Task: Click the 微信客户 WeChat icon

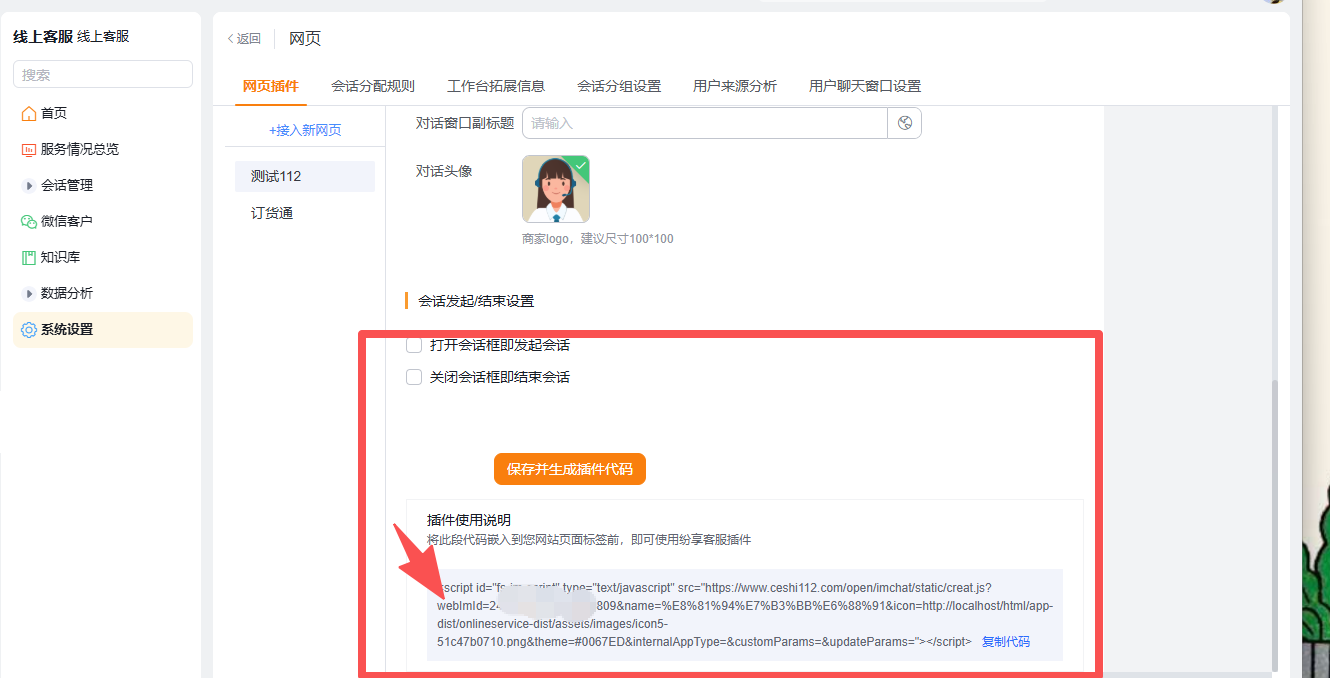Action: coord(29,221)
